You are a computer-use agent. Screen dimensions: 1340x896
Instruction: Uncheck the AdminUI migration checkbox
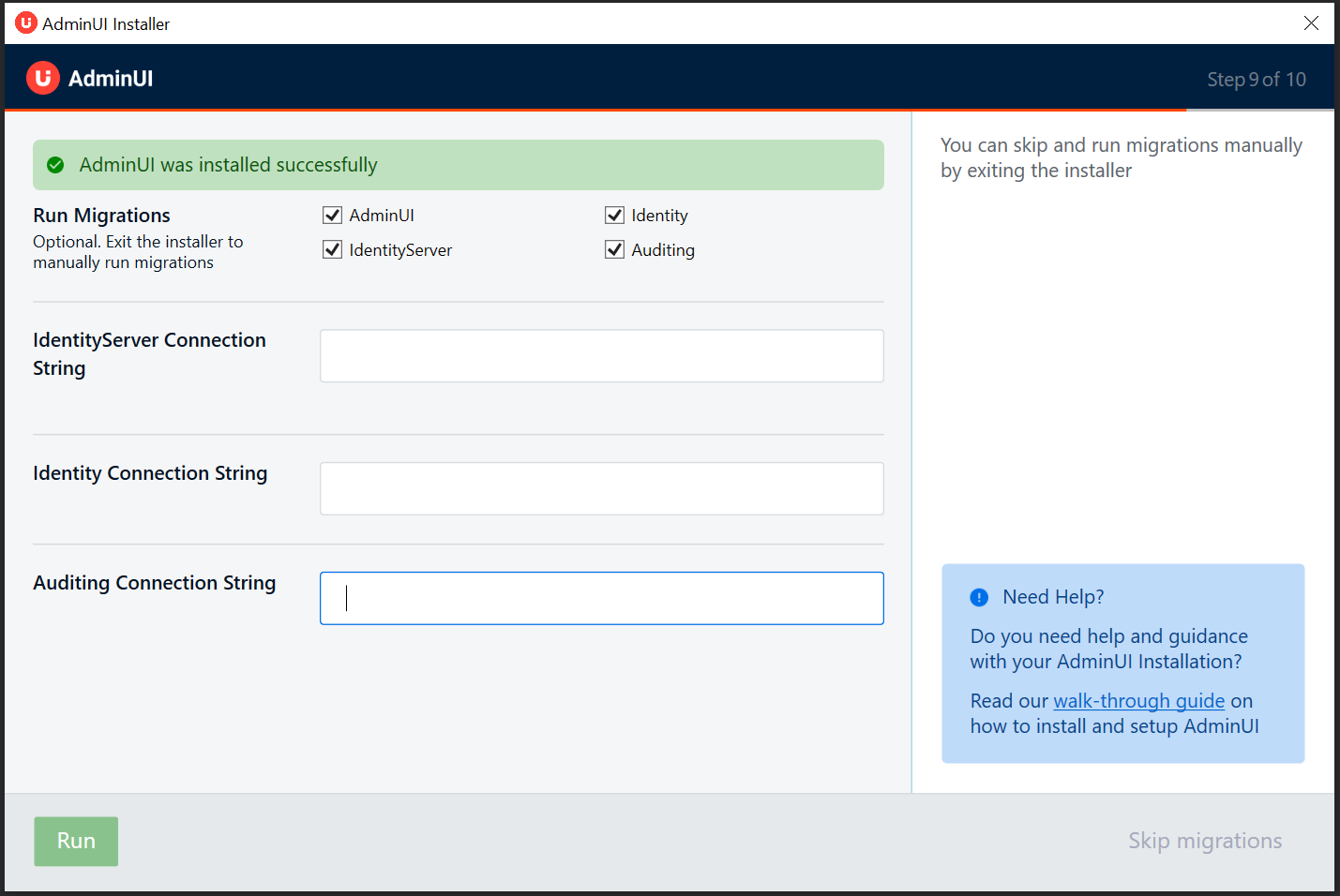click(333, 216)
